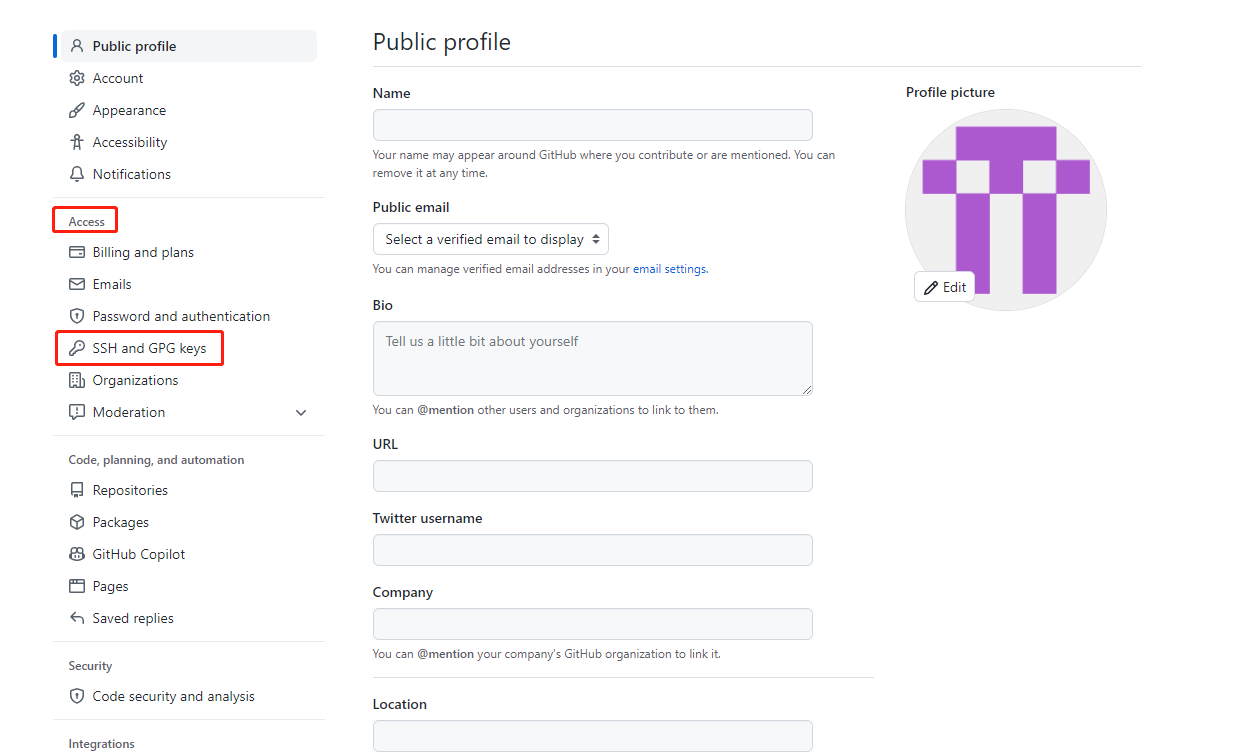Click the Integrations section header
The image size is (1233, 753).
101,744
